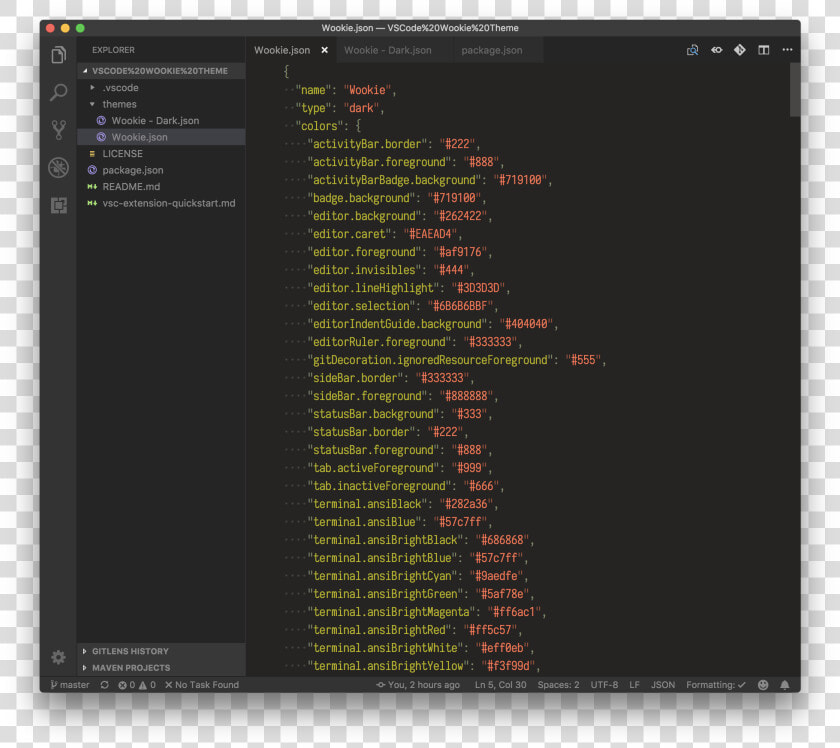The image size is (840, 748).
Task: Click the "name": "Wookie" line in editor
Action: click(x=346, y=90)
